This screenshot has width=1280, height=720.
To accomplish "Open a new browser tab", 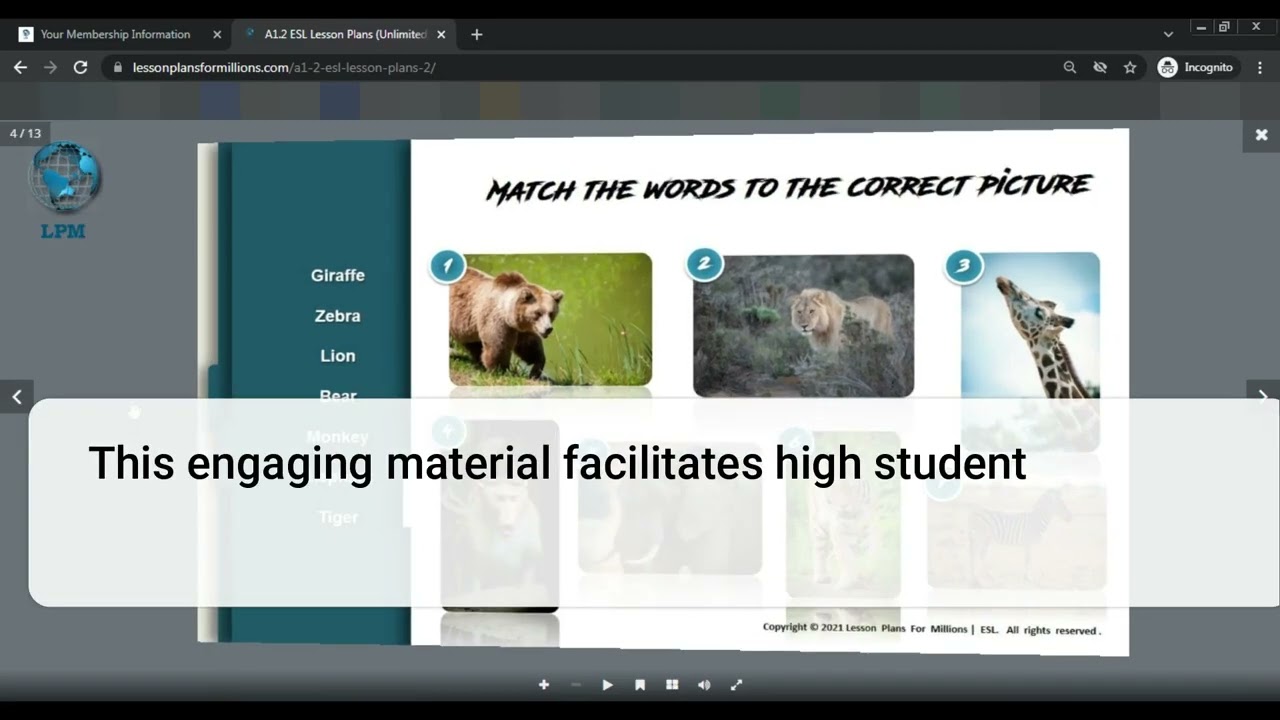I will point(476,34).
